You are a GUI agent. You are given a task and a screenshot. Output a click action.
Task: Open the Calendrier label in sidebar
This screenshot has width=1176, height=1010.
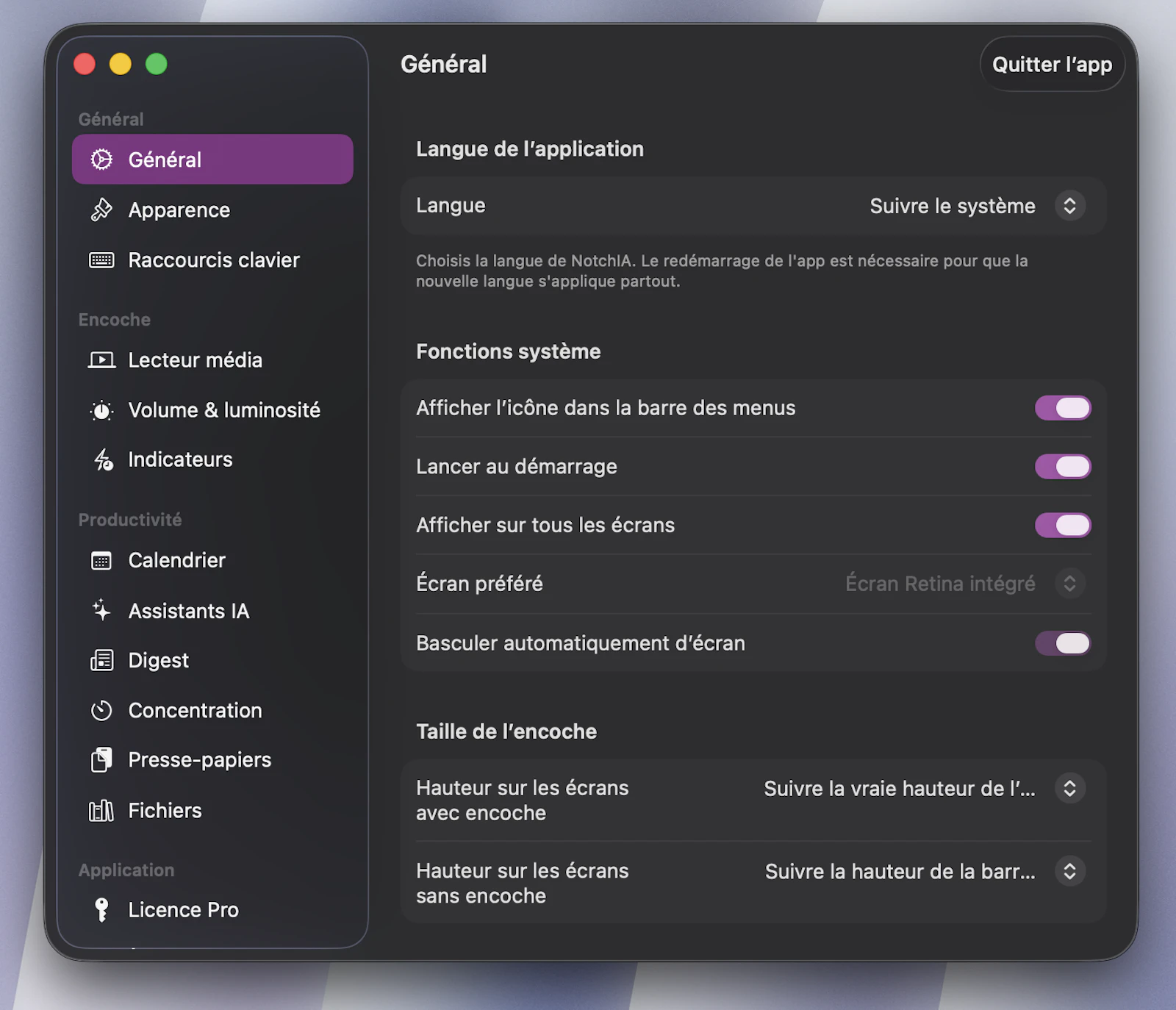176,561
